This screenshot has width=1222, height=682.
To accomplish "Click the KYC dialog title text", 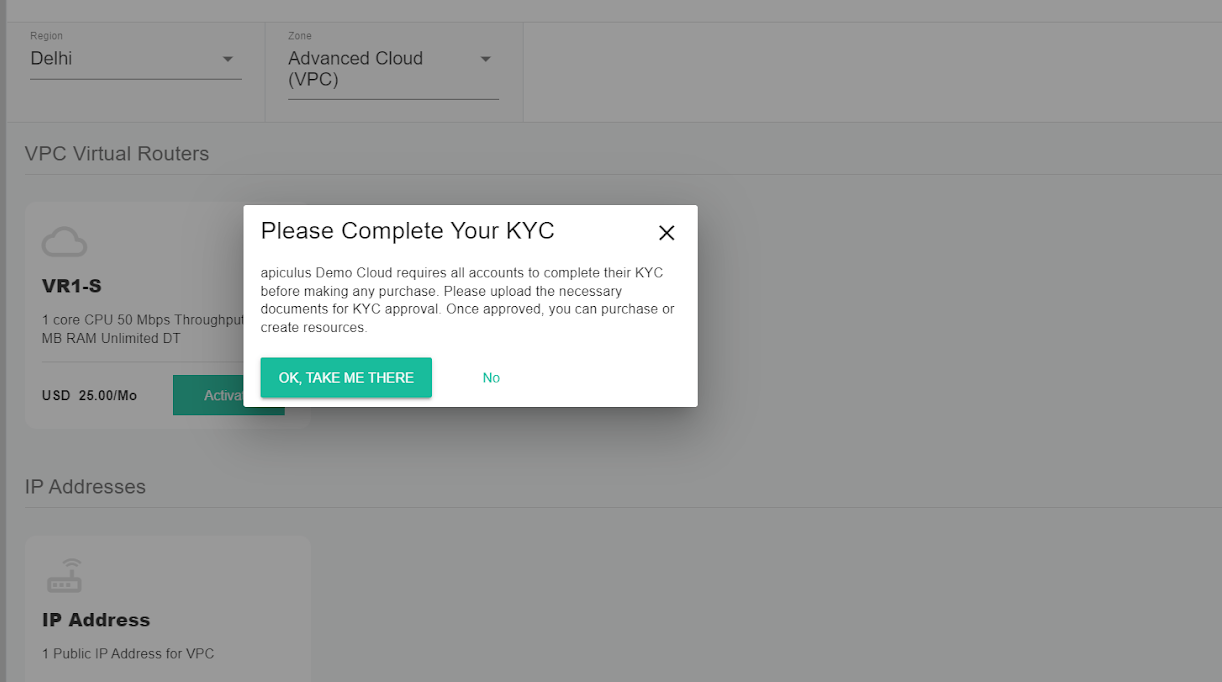I will (407, 231).
